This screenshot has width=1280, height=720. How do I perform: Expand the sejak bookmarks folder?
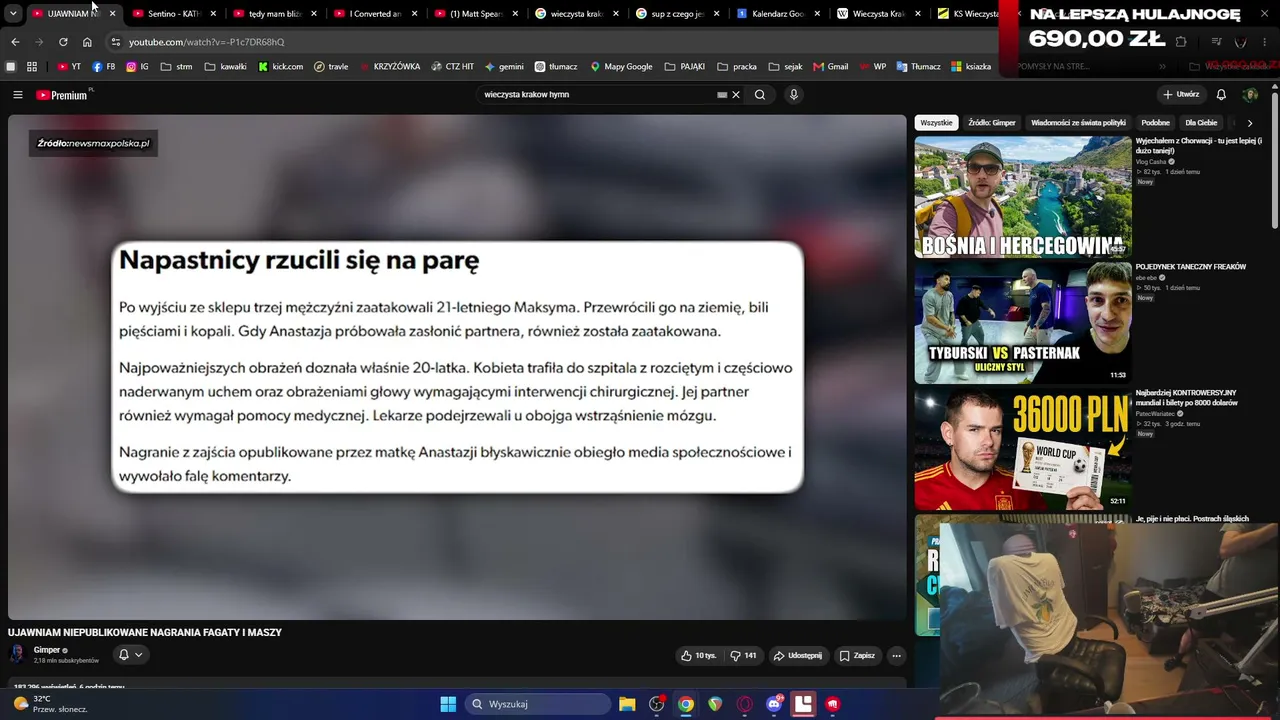tap(786, 67)
